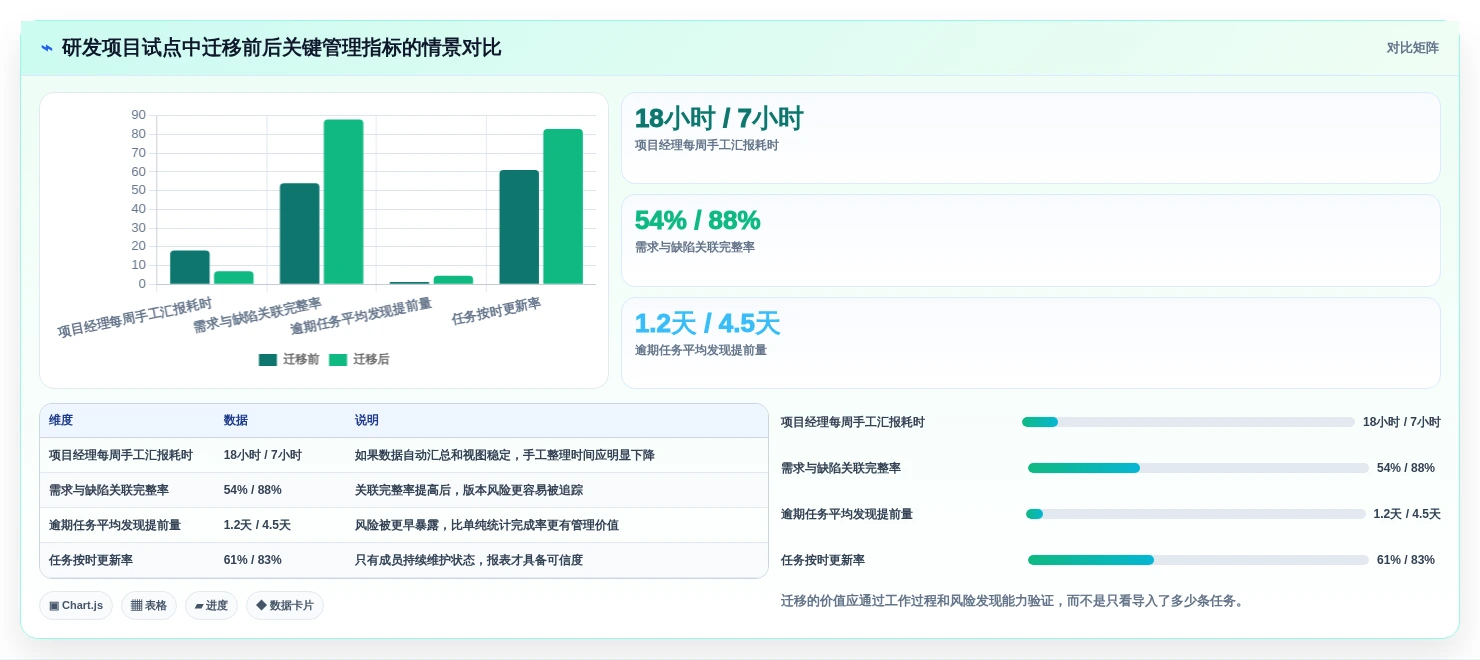The width and height of the screenshot is (1480, 660).
Task: Click the footnote starting 迁移的价值应通过工作过程
Action: click(1014, 601)
